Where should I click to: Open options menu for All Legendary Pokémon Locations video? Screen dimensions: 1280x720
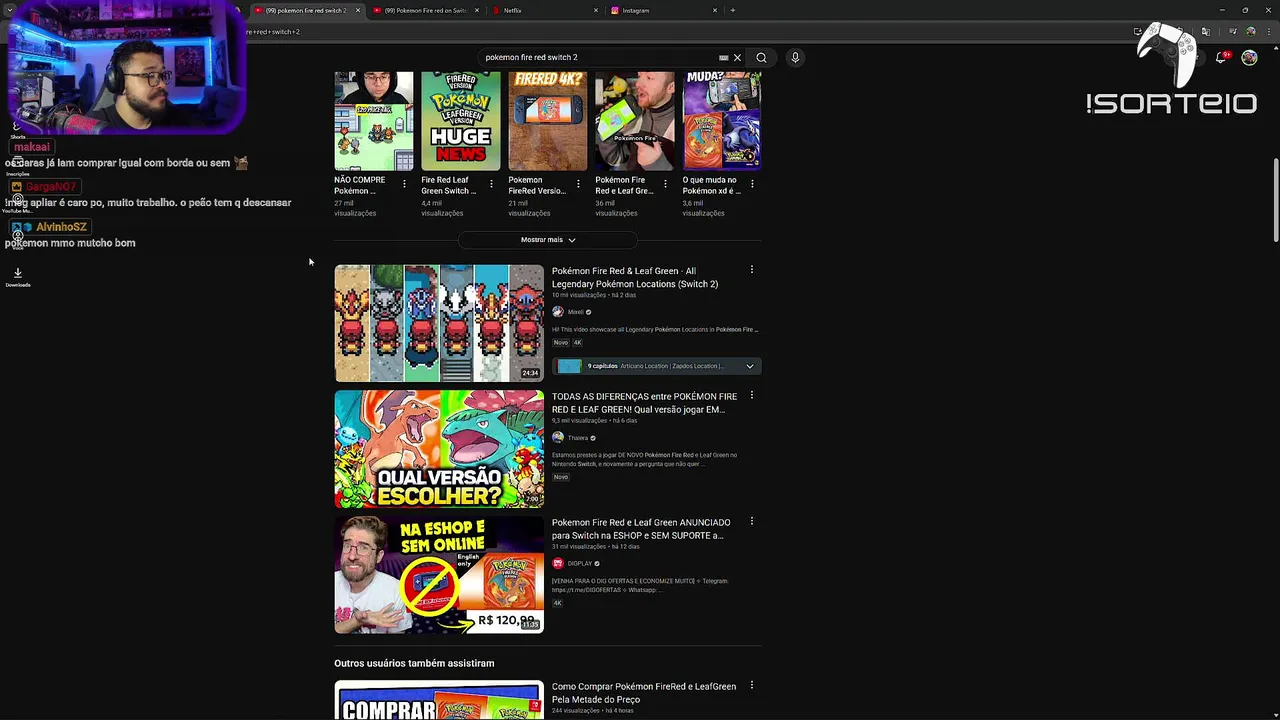click(752, 270)
